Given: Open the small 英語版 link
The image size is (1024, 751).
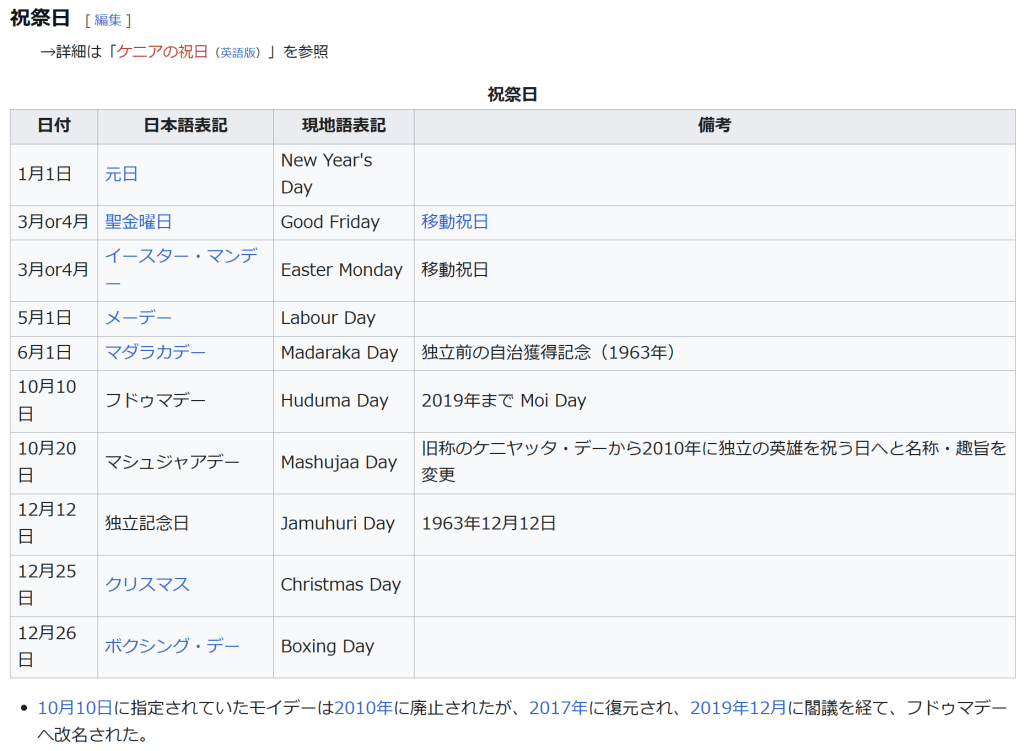Looking at the screenshot, I should [x=238, y=53].
